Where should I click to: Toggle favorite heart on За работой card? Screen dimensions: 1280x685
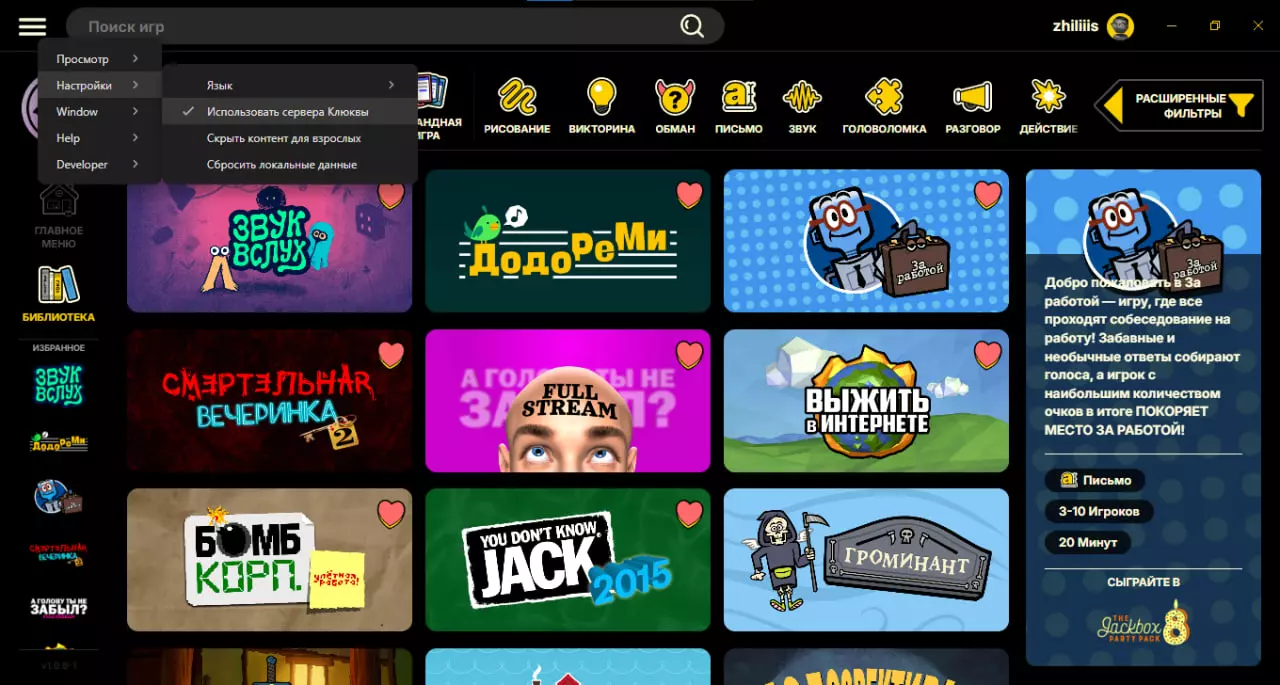[987, 194]
